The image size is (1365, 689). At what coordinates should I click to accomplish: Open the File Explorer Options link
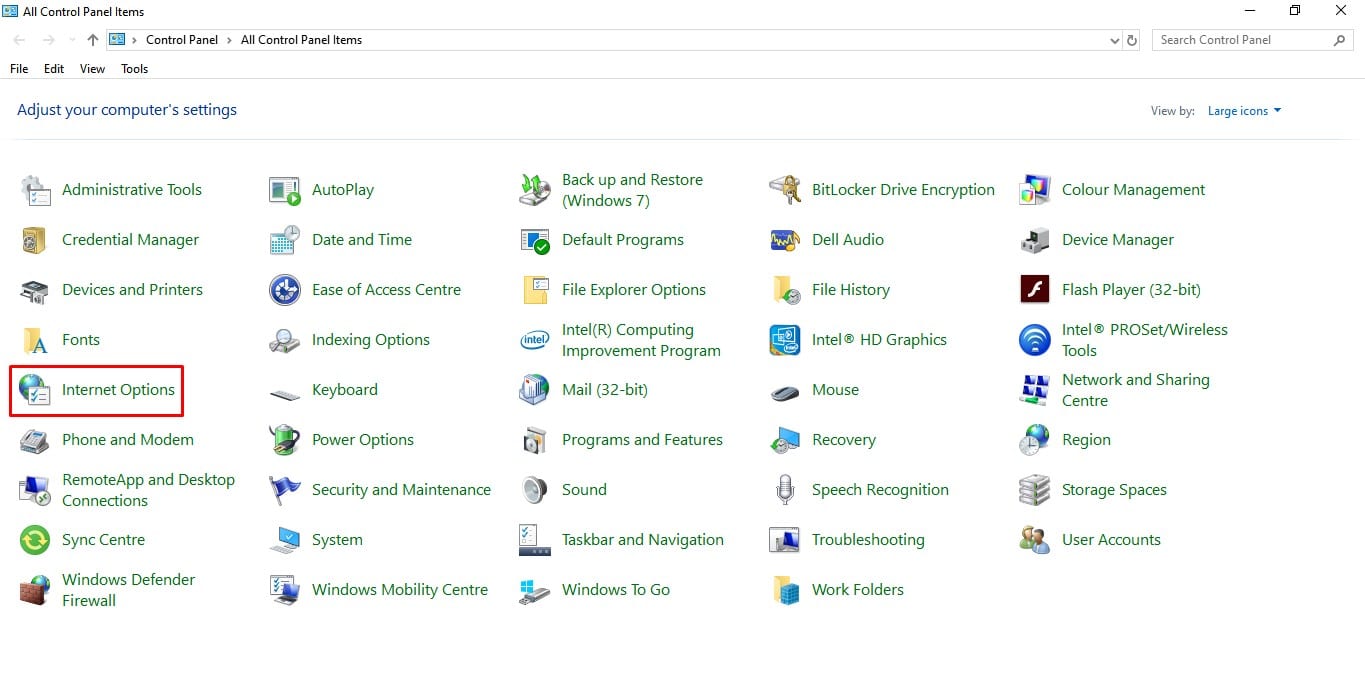633,290
